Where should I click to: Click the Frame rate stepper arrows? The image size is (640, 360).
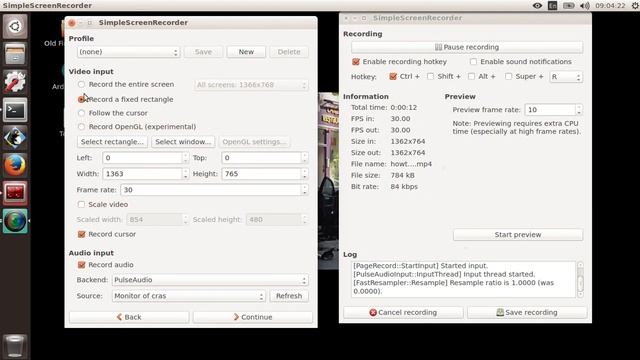(x=304, y=190)
